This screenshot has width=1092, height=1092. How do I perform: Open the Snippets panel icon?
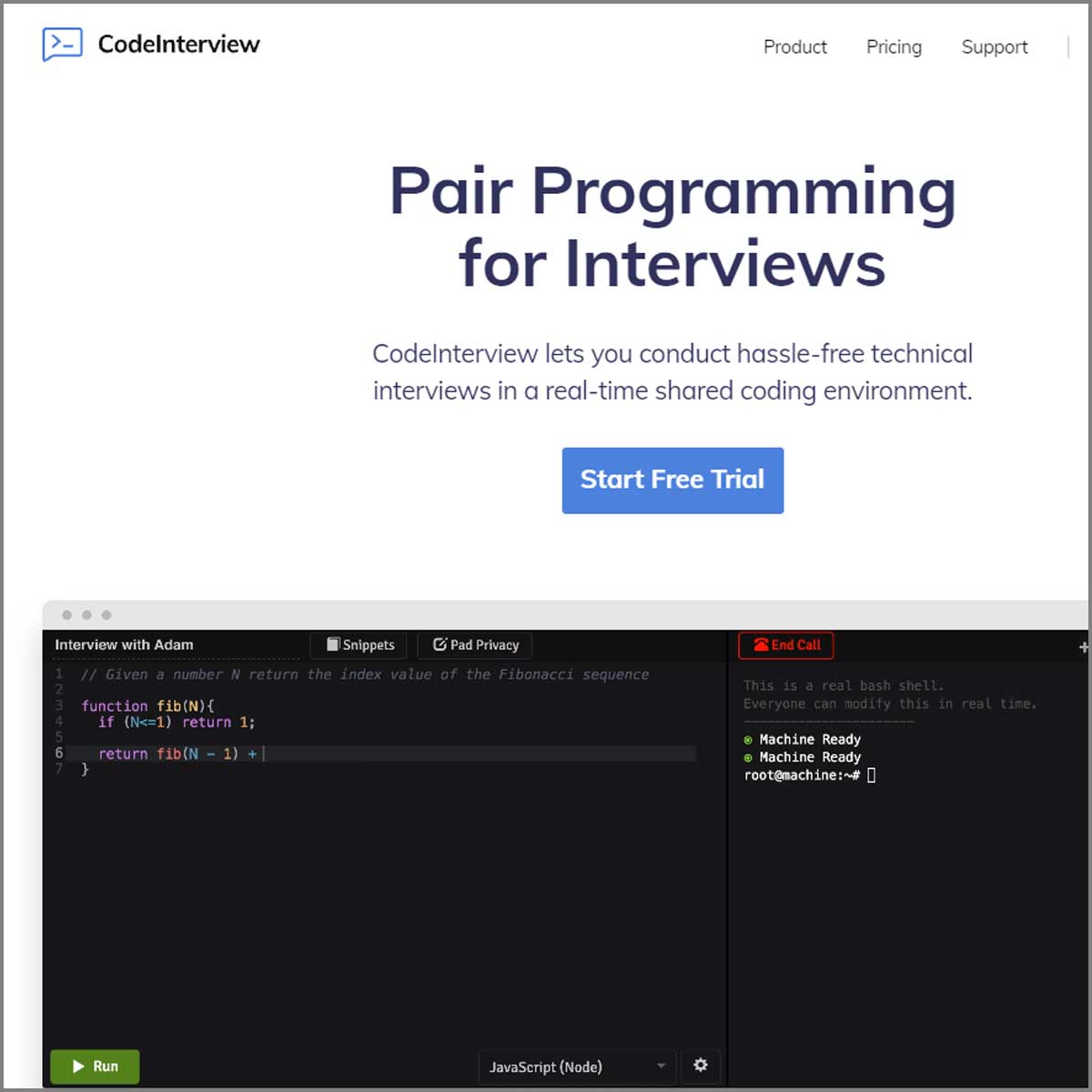[x=333, y=644]
